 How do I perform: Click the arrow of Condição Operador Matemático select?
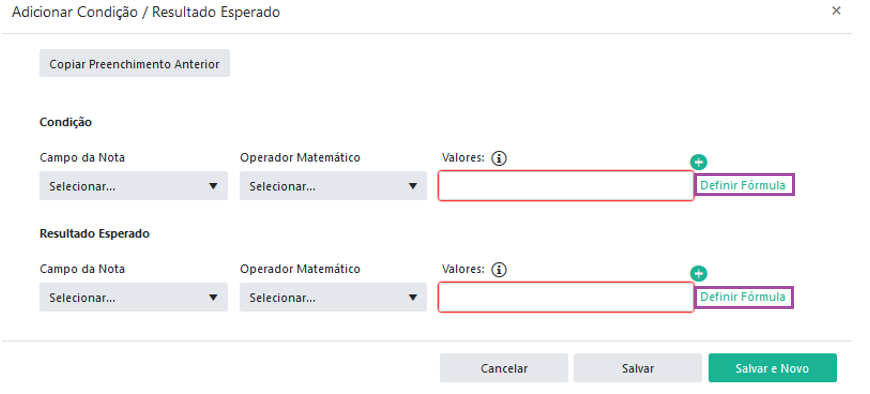[413, 186]
